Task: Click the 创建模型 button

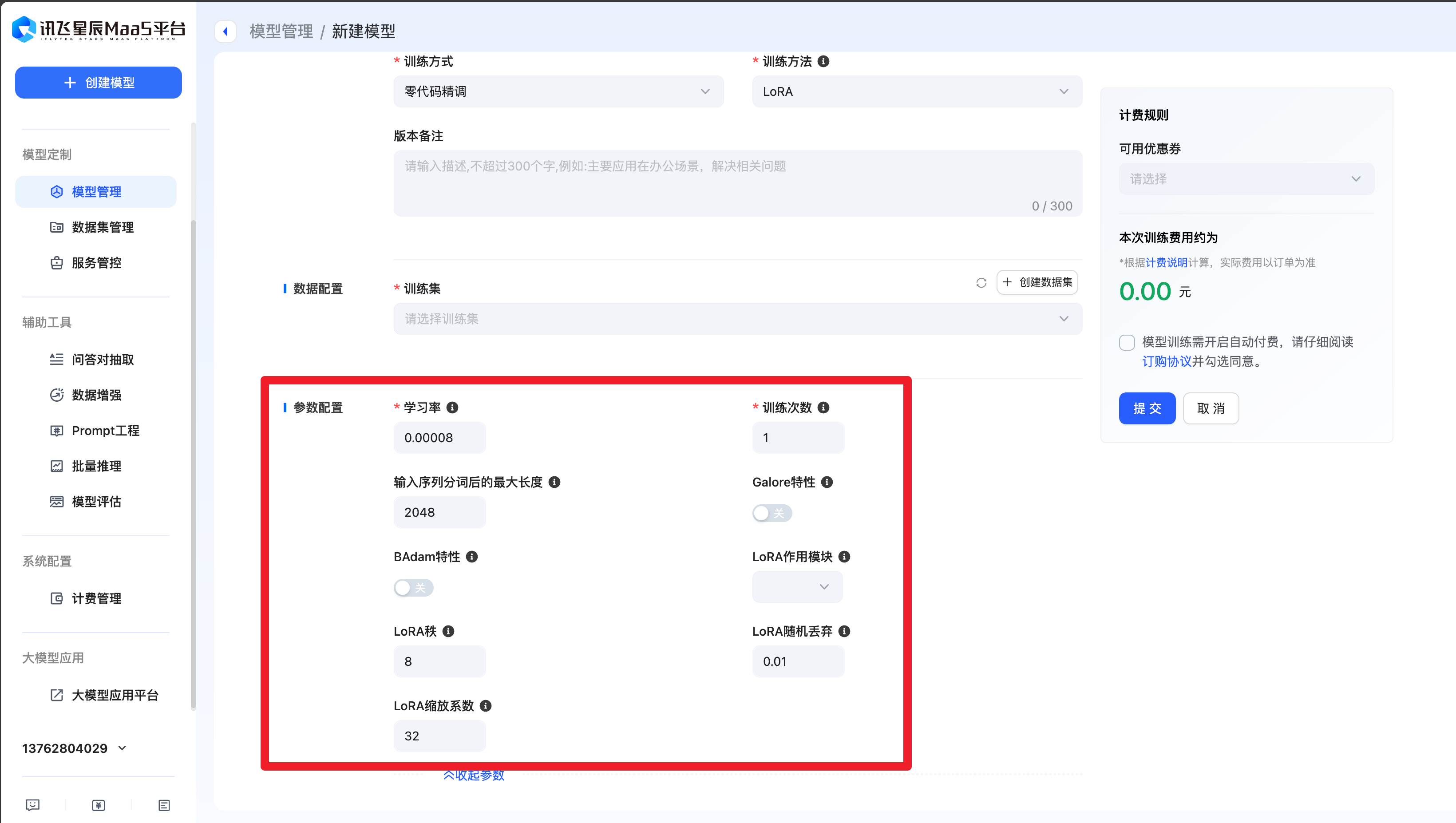Action: (x=98, y=83)
